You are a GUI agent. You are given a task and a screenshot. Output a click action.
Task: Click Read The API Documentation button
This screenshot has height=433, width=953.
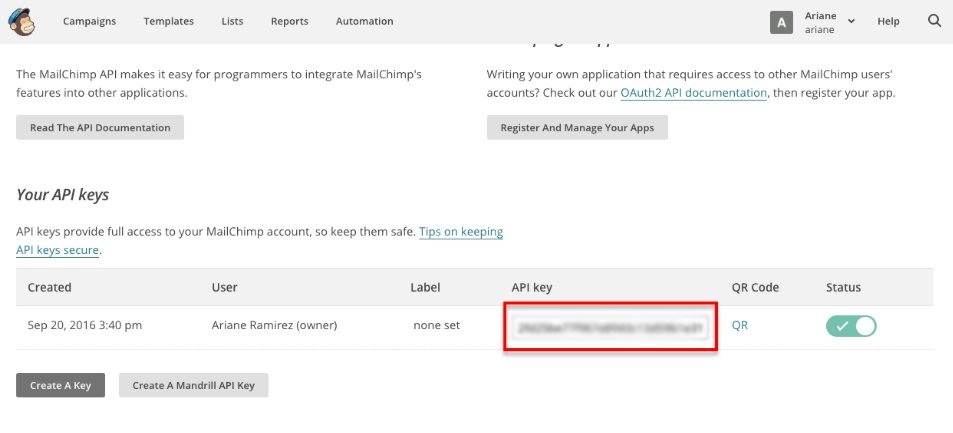(x=100, y=128)
